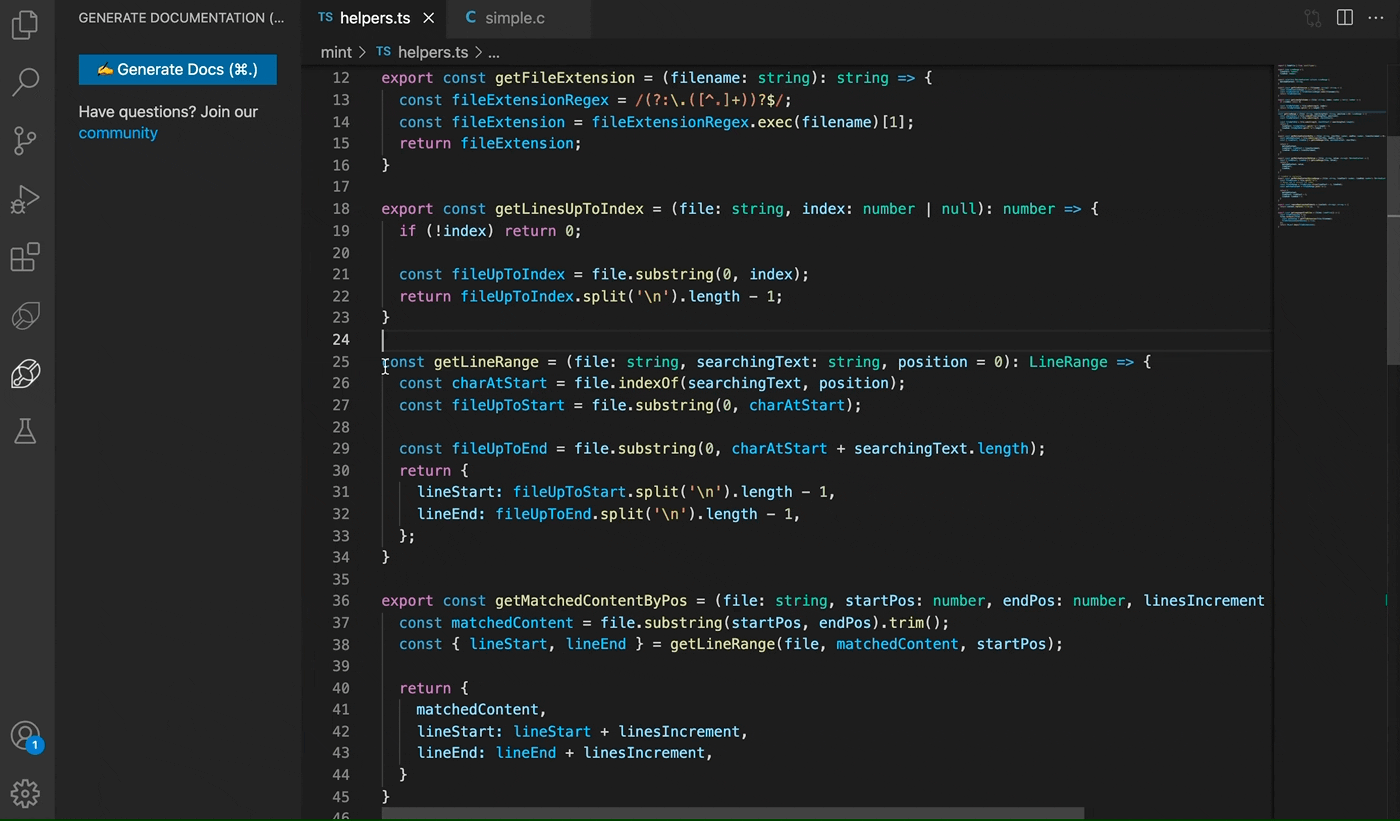Open the Extensions marketplace view

click(x=25, y=257)
